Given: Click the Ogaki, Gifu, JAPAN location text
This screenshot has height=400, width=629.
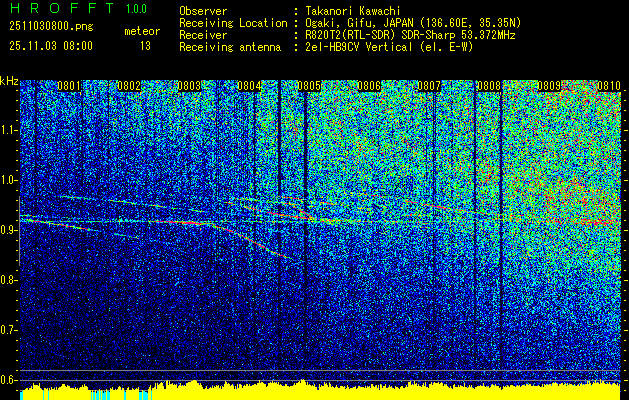Looking at the screenshot, I should 413,23.
